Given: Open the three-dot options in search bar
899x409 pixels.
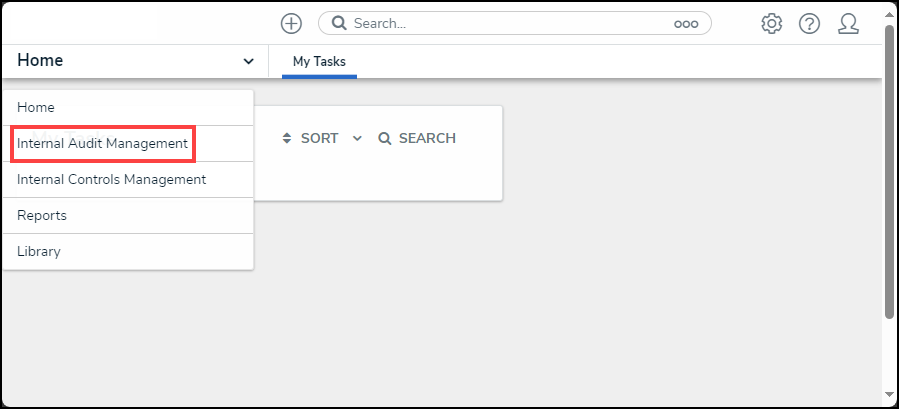Looking at the screenshot, I should point(686,24).
